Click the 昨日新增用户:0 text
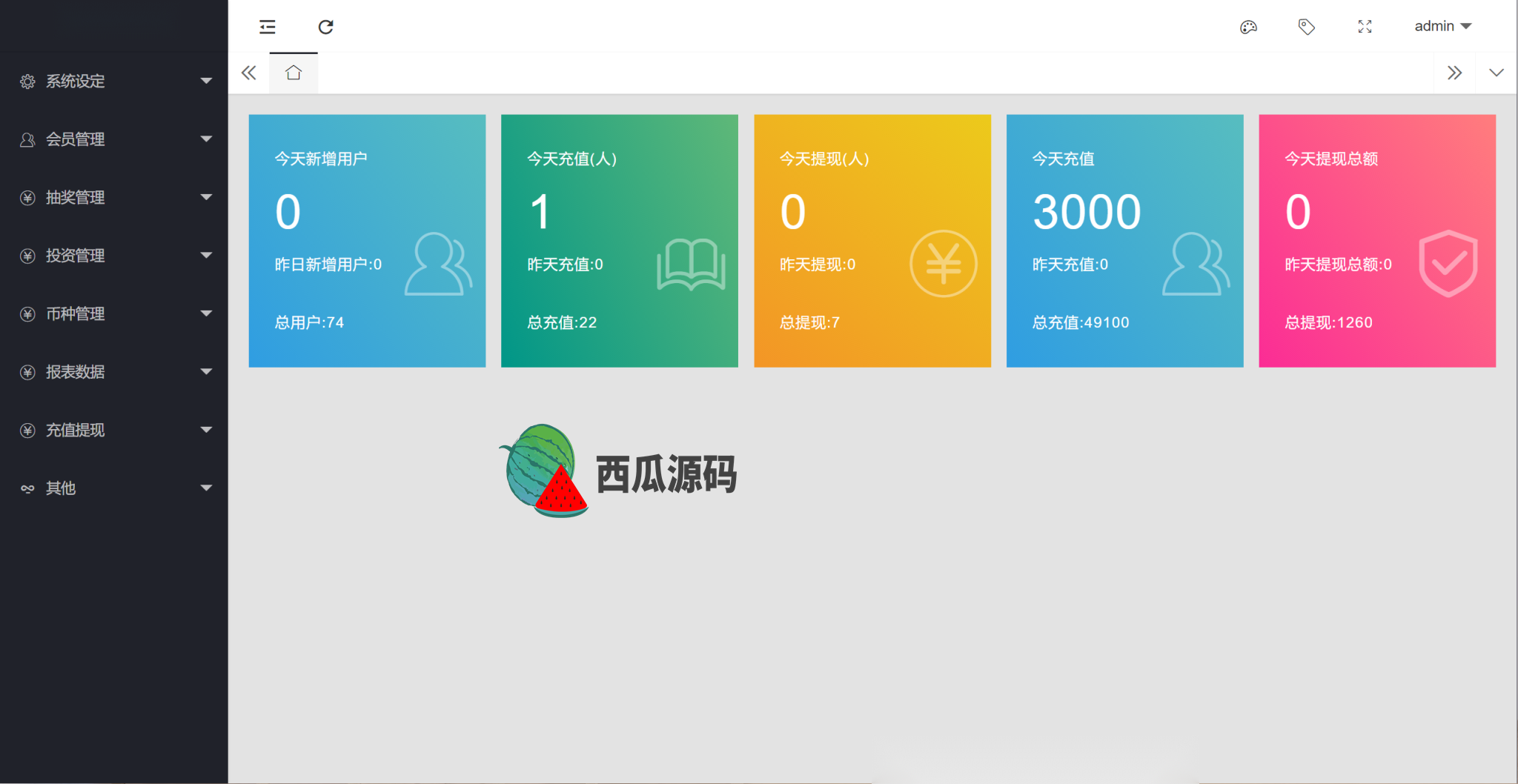Screen dimensions: 1518x784 328,265
